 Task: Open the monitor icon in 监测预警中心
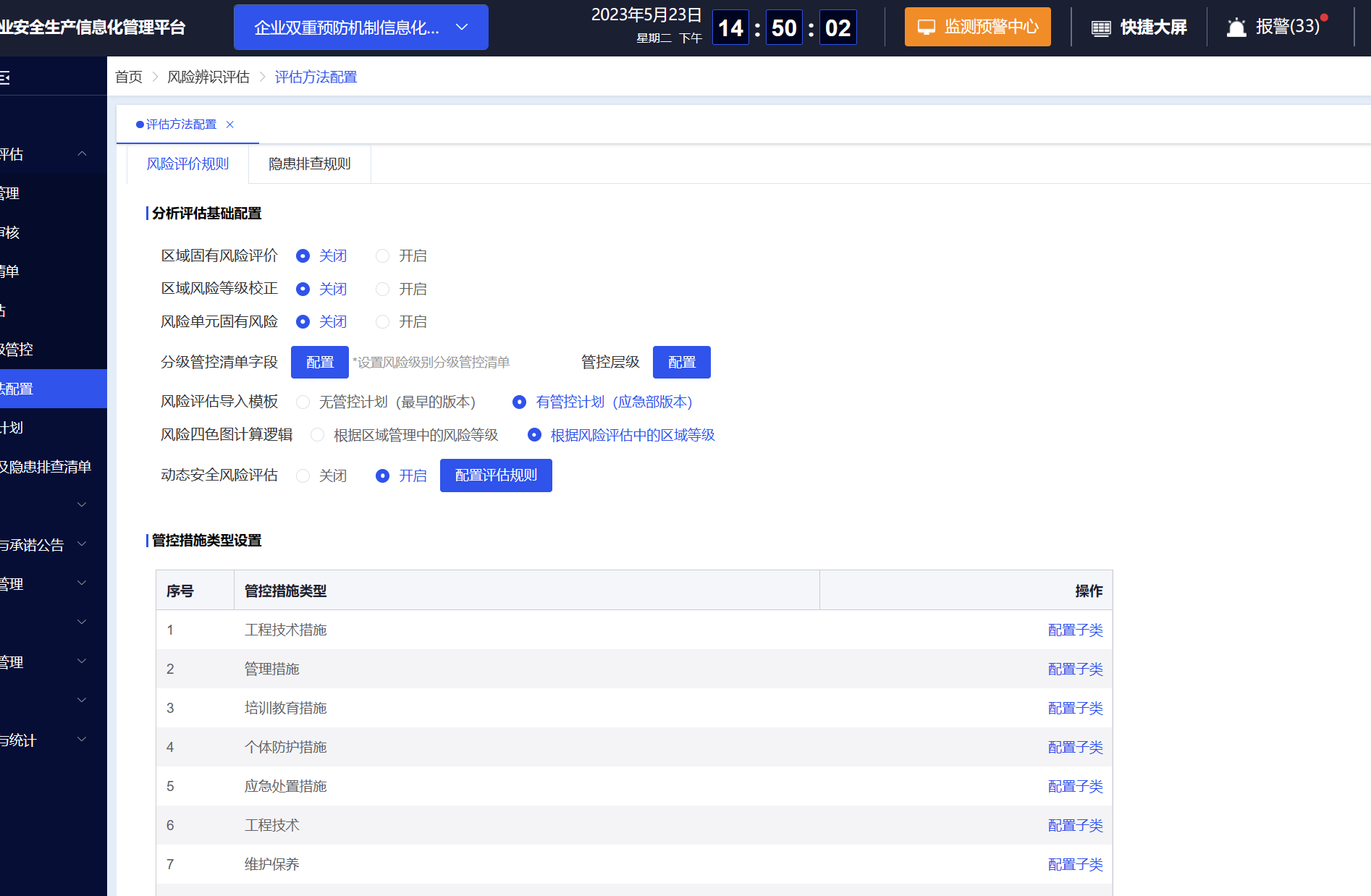(x=927, y=28)
